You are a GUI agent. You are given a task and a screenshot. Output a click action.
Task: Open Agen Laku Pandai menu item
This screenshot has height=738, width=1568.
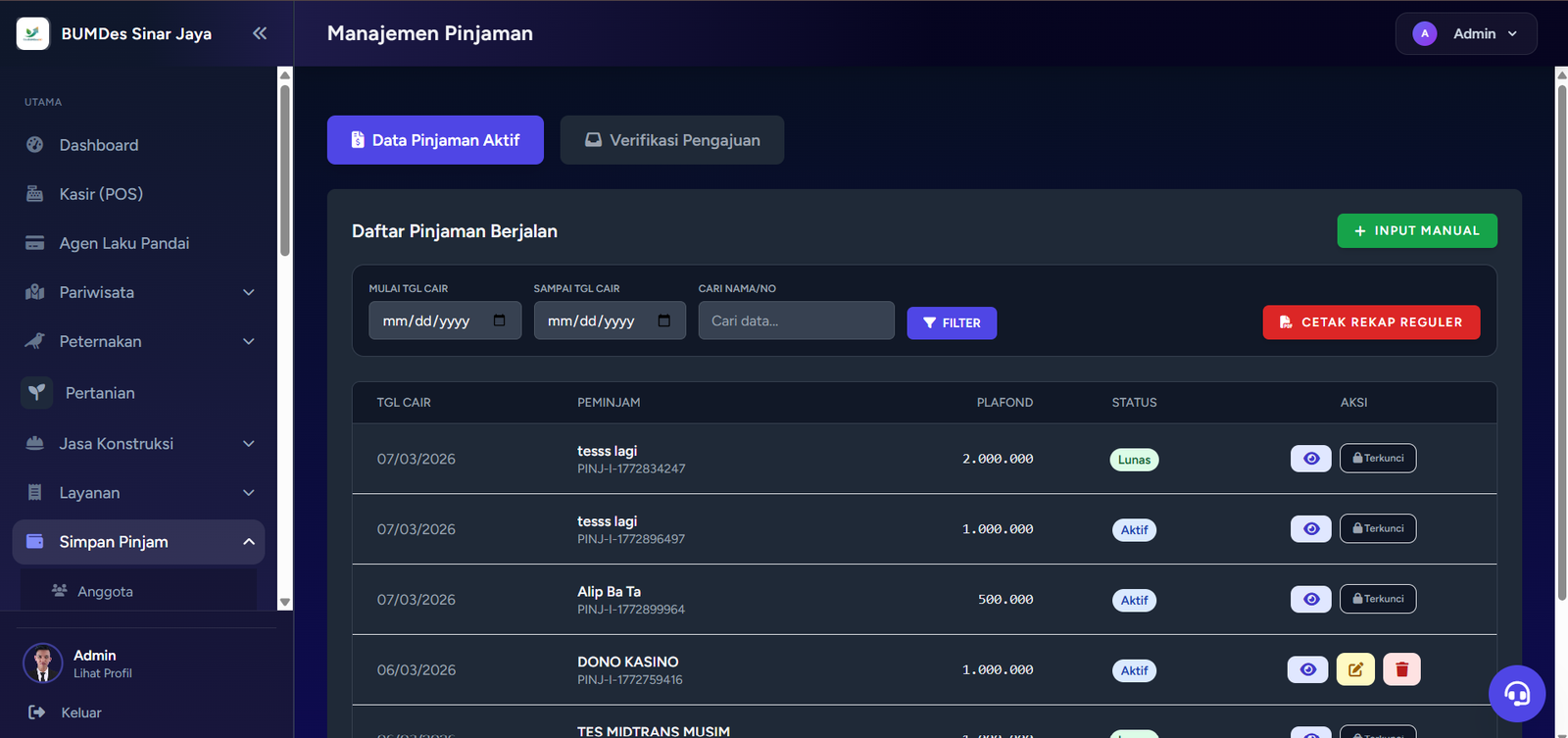138,243
